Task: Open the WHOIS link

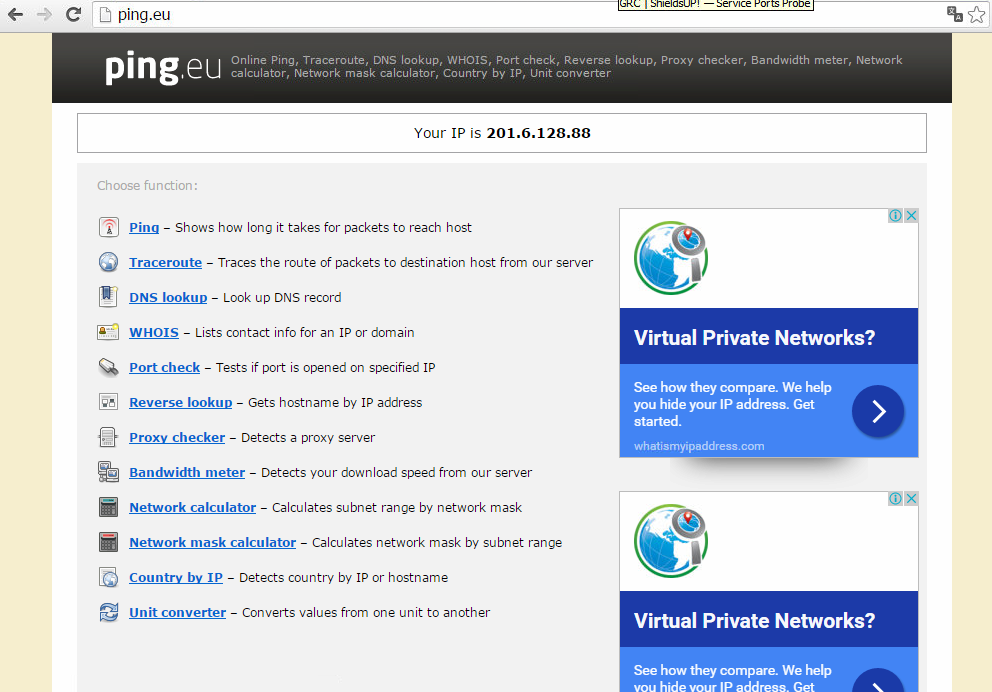Action: tap(154, 332)
